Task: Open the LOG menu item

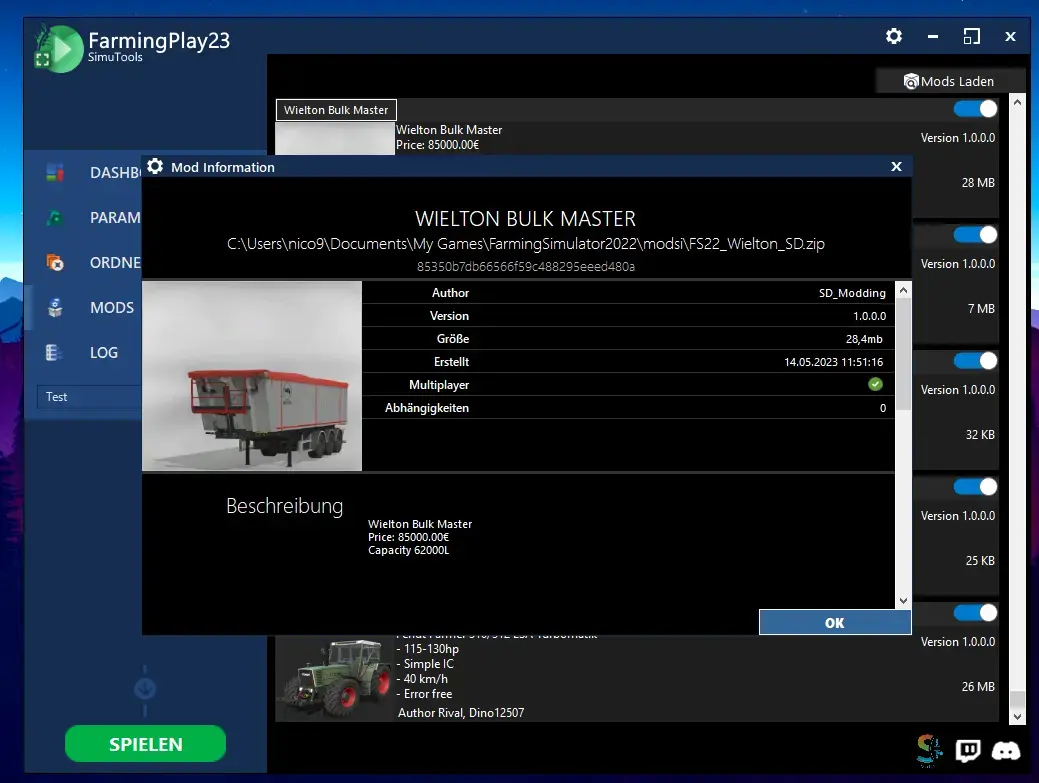Action: point(104,353)
